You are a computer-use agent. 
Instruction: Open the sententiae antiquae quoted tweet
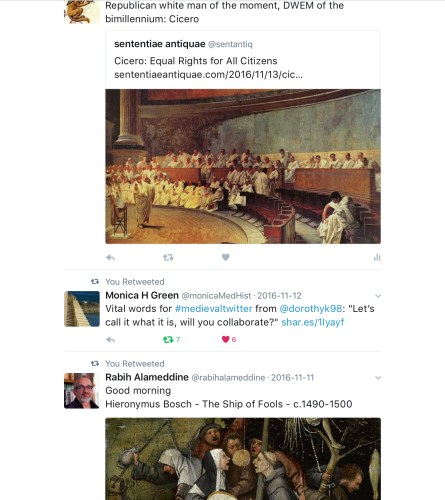click(243, 60)
